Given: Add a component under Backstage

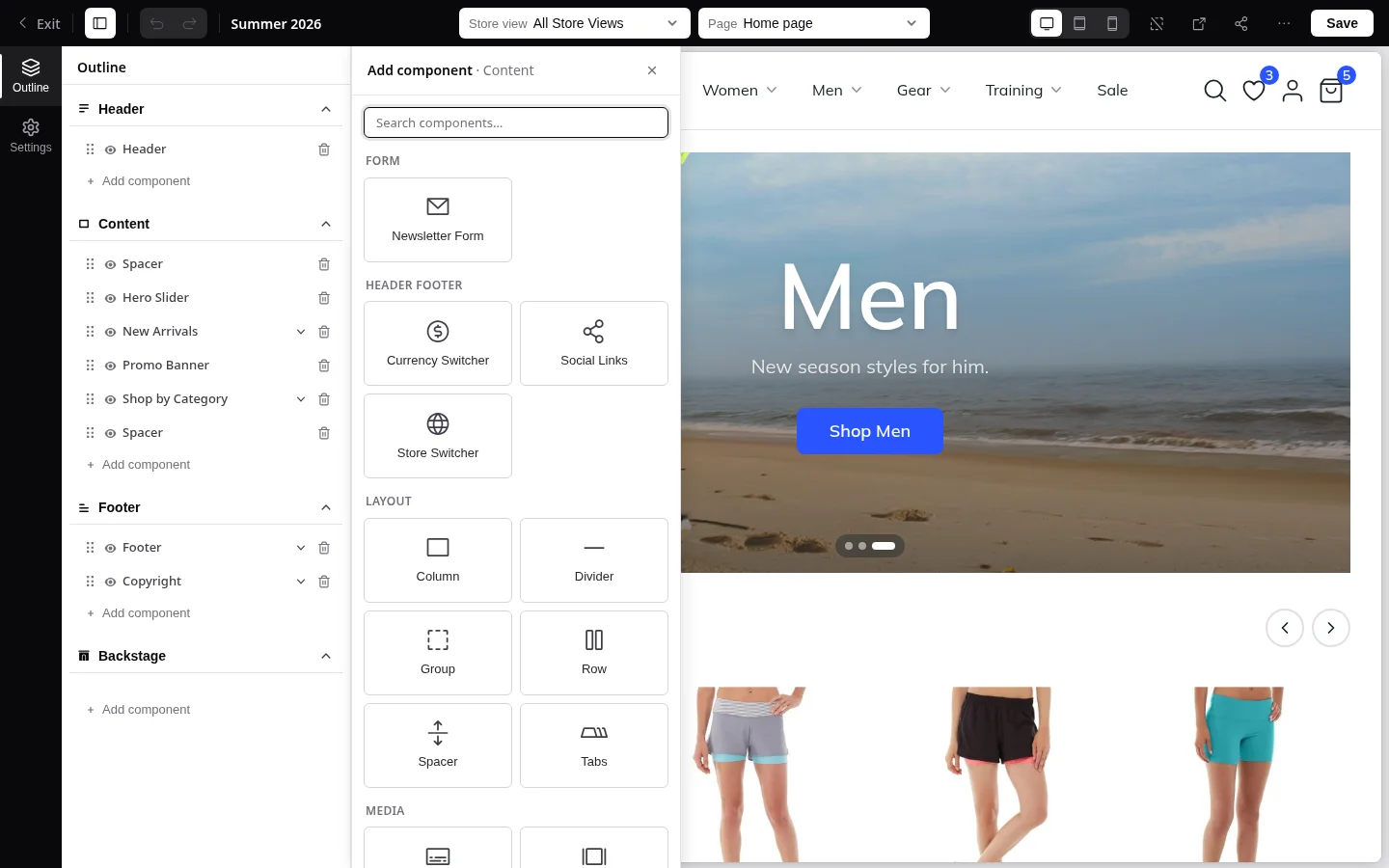Looking at the screenshot, I should pyautogui.click(x=138, y=710).
